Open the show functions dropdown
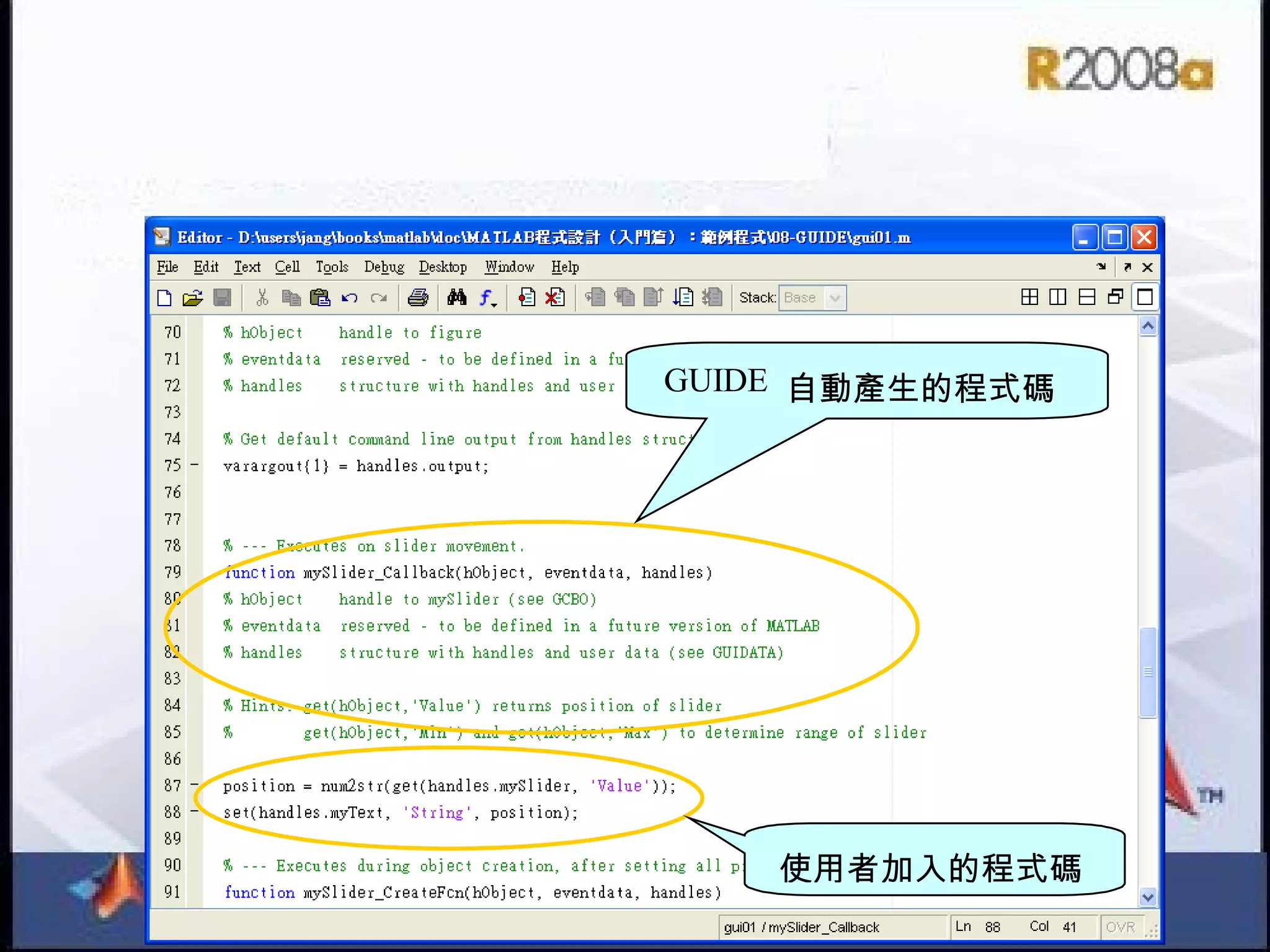This screenshot has width=1270, height=952. click(x=489, y=298)
